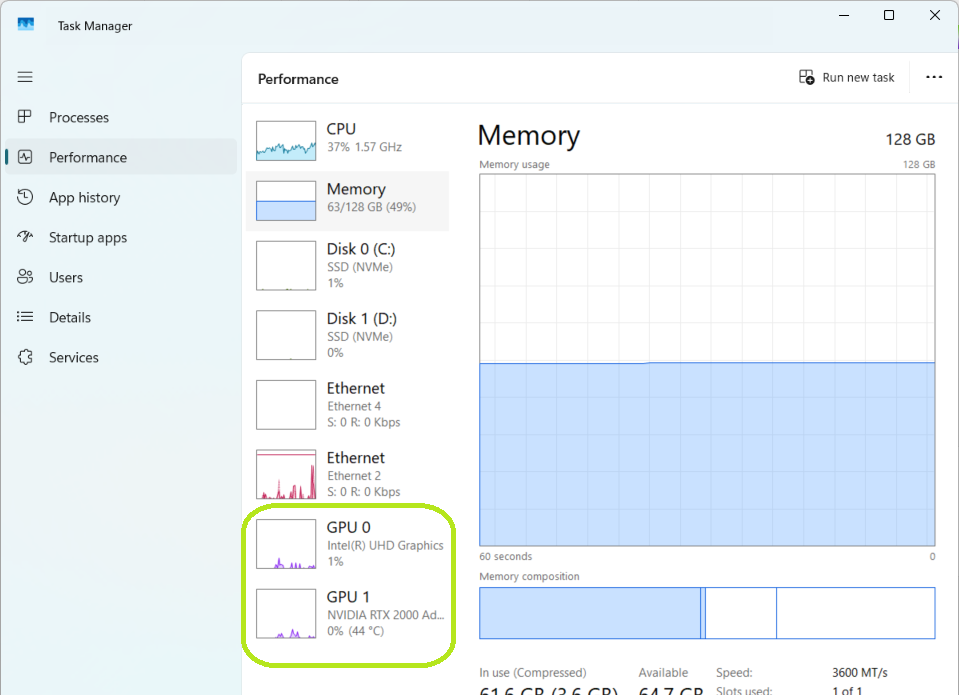Select the GPU 0 Intel UHD Graphics panel

(345, 544)
